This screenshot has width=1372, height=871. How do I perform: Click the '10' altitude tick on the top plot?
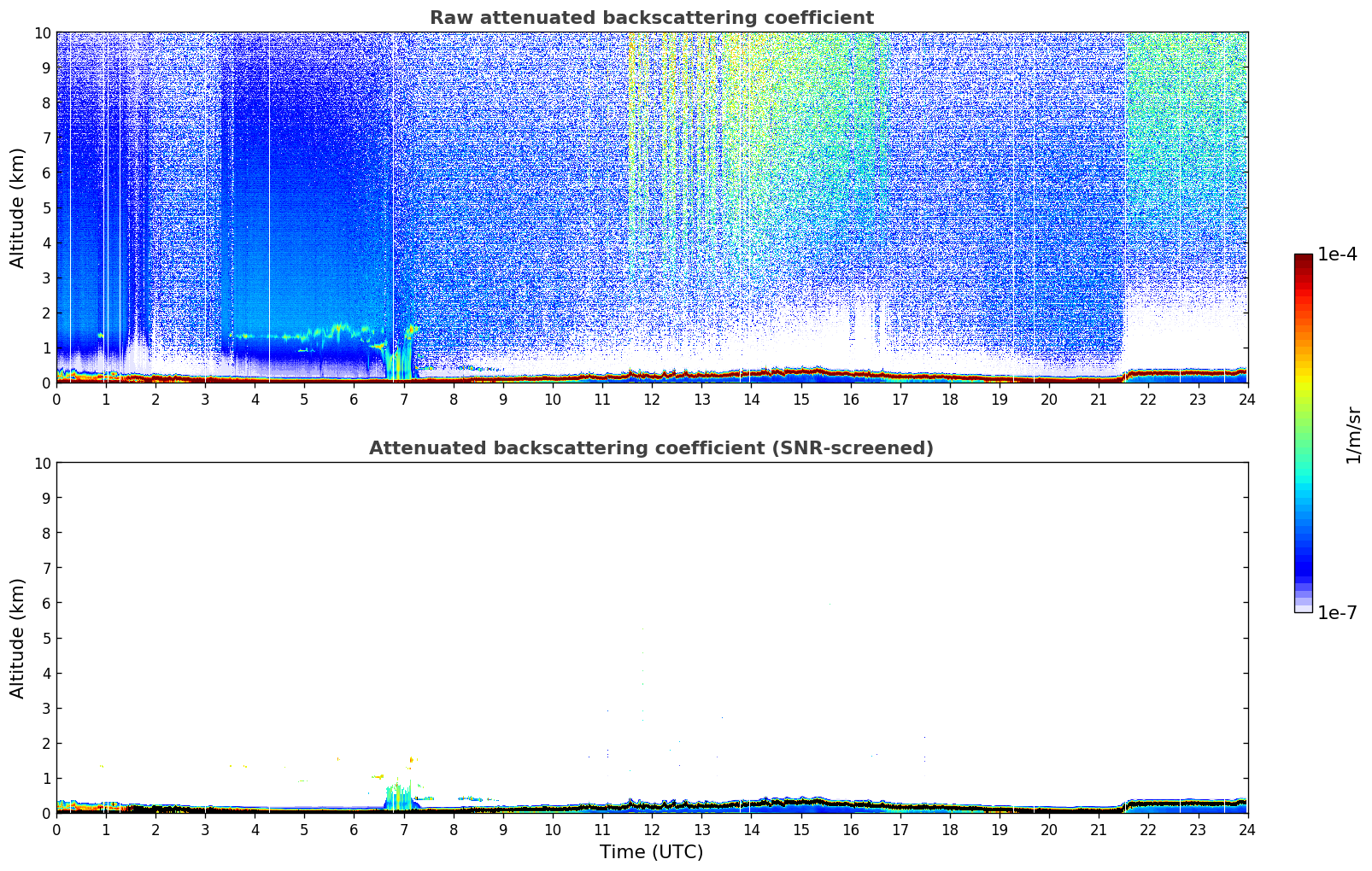pos(42,32)
